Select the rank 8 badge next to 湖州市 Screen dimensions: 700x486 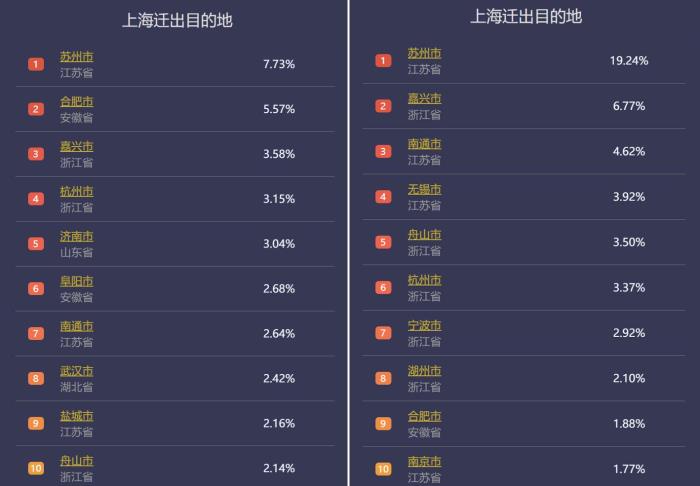(x=383, y=378)
